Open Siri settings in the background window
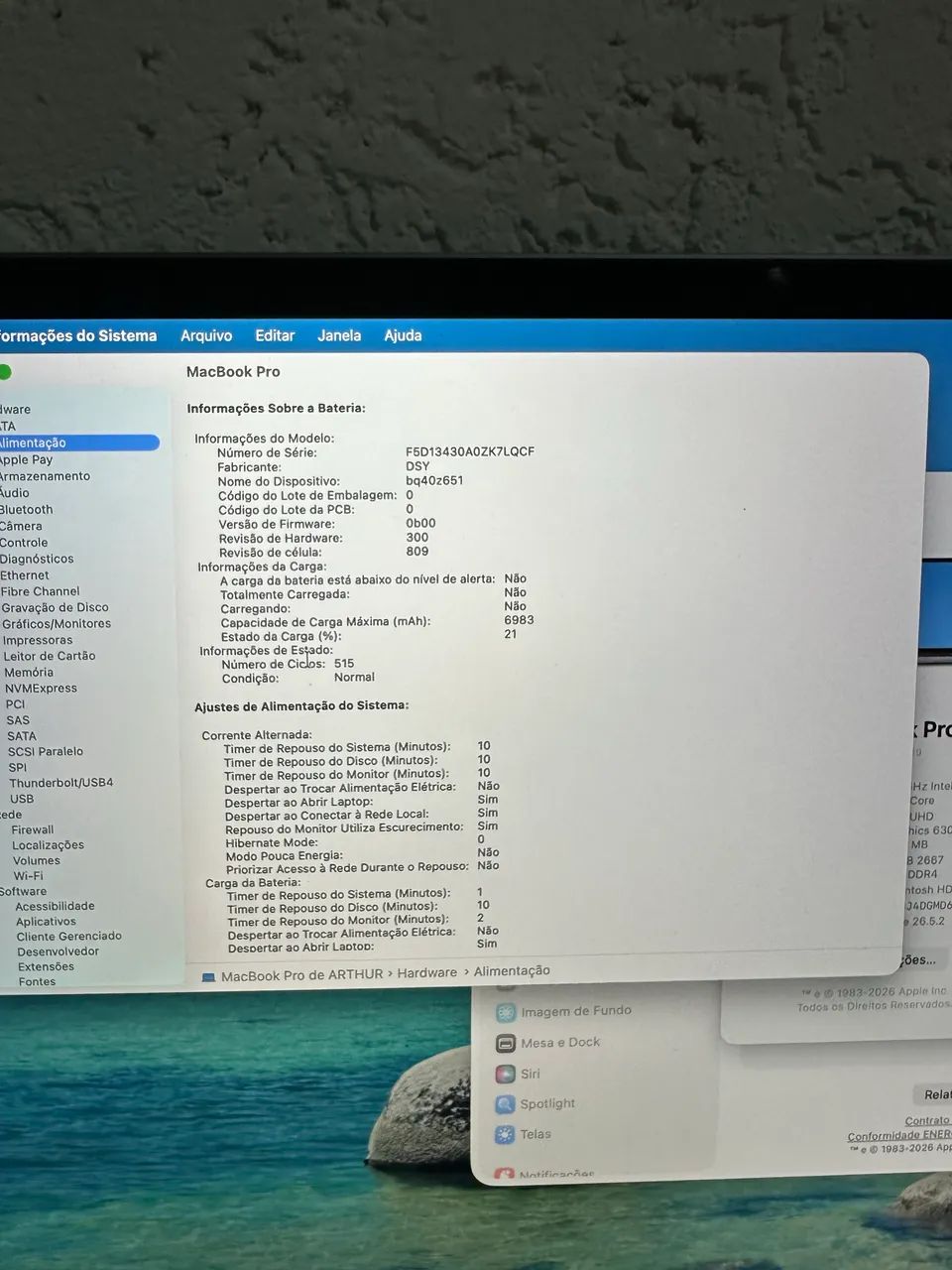 pyautogui.click(x=519, y=1074)
